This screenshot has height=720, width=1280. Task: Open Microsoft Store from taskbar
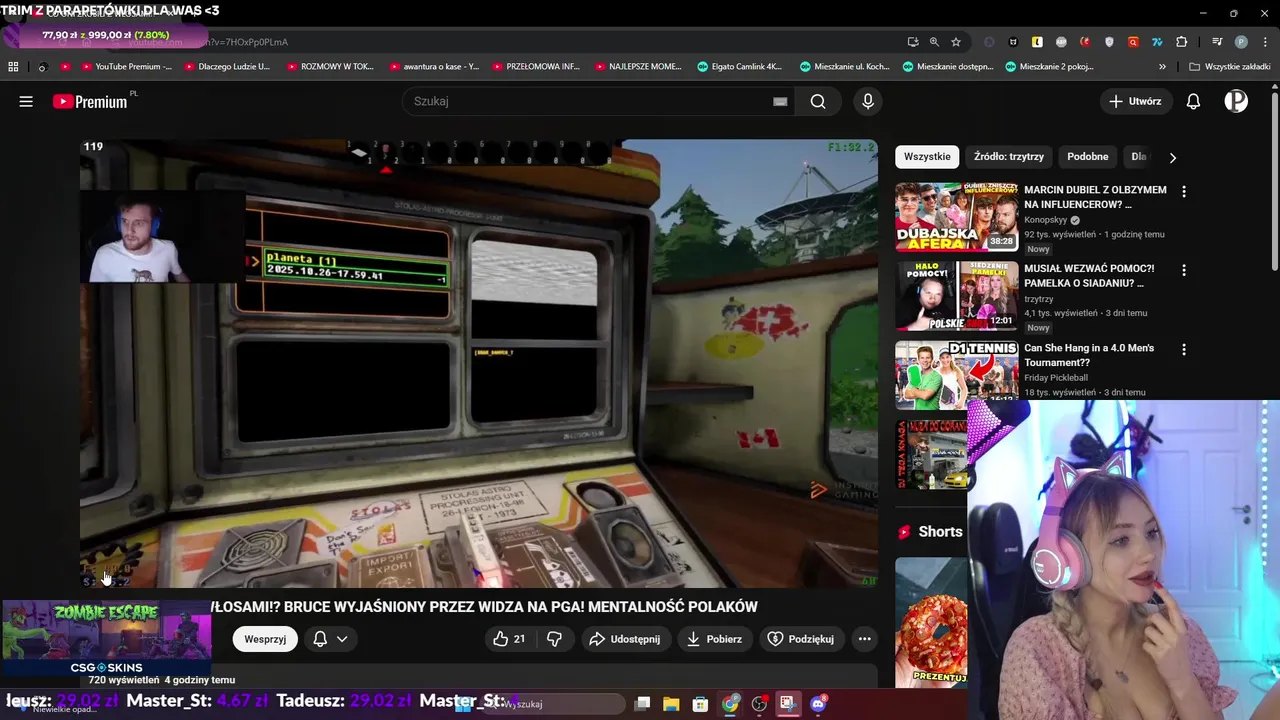point(701,704)
